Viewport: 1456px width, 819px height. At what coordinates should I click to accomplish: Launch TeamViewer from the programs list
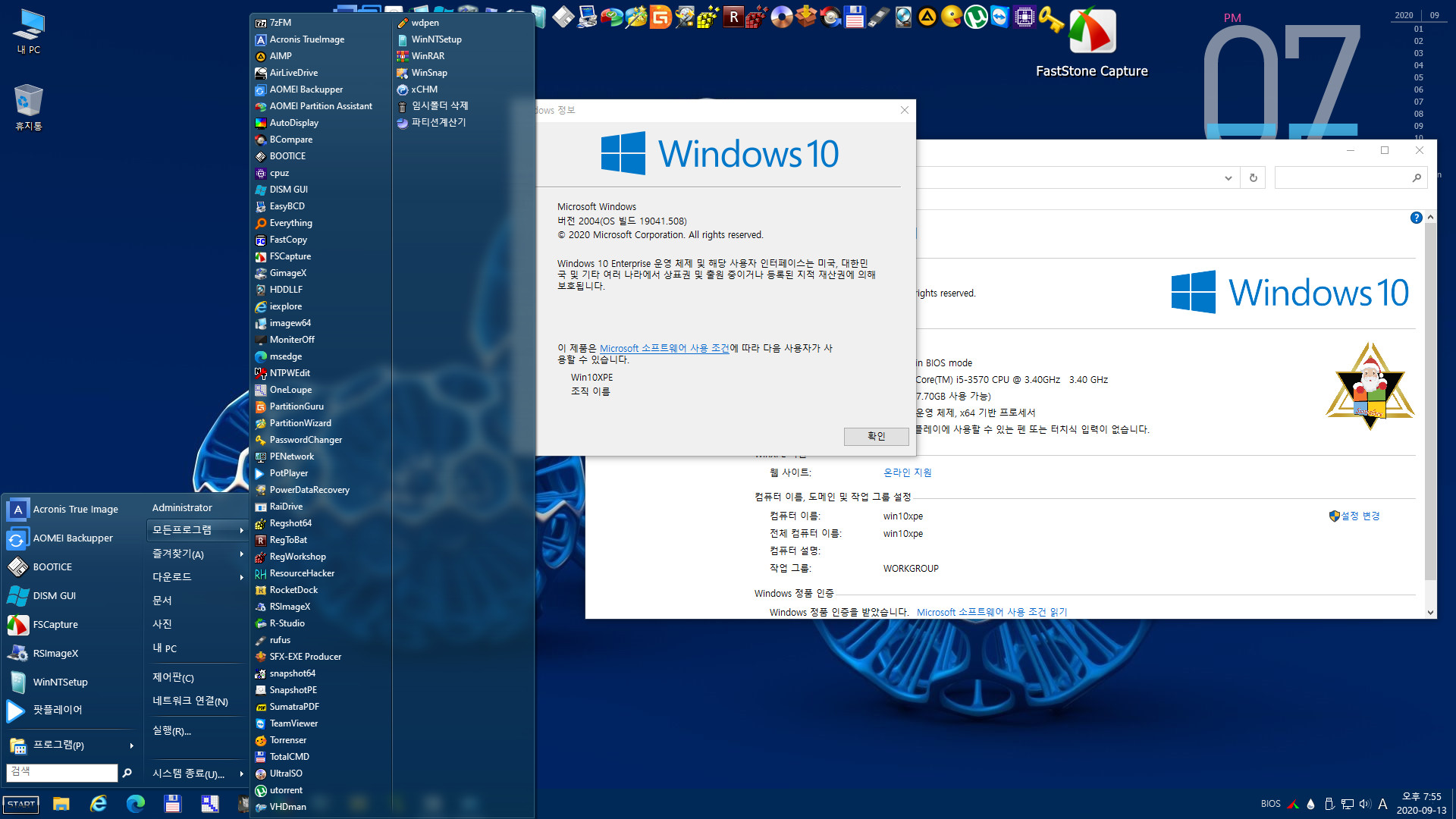pos(321,723)
